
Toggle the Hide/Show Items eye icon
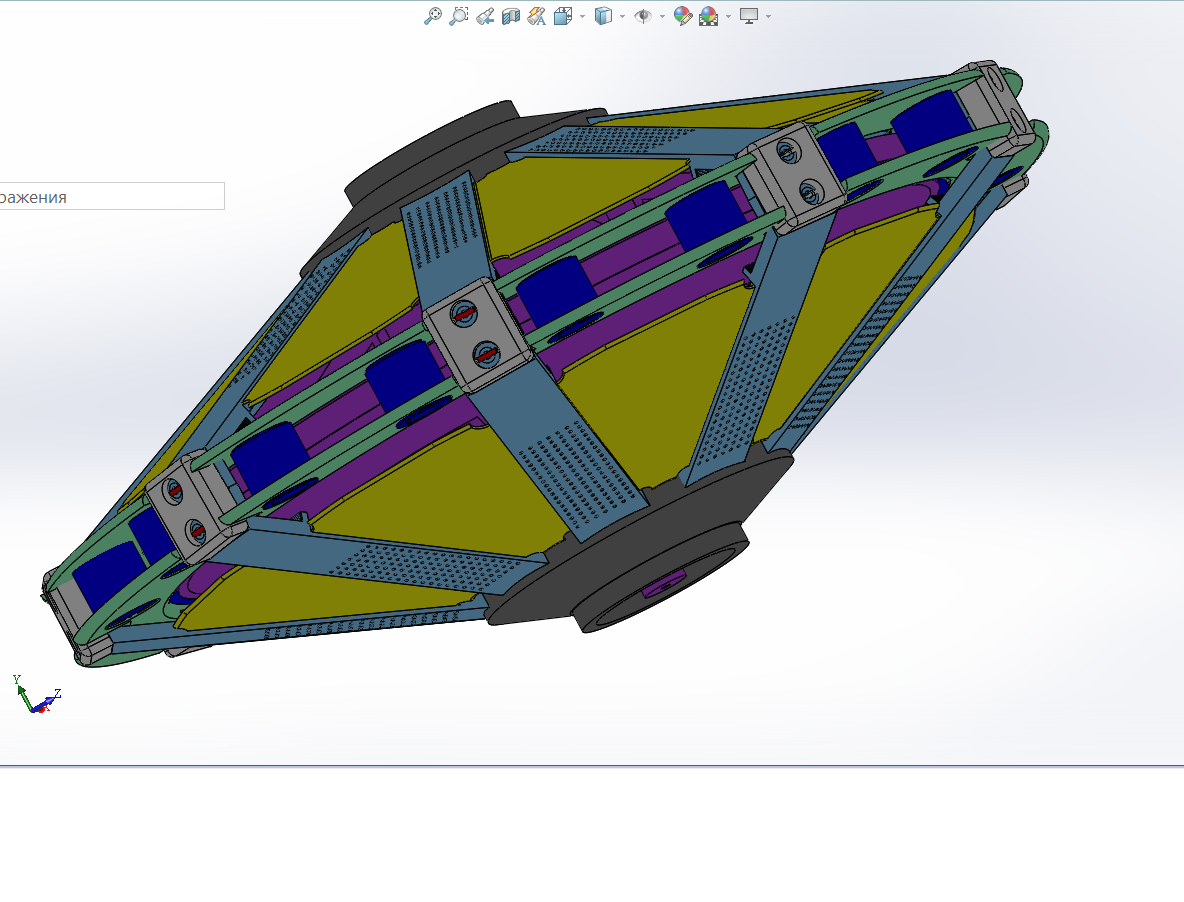pos(643,16)
